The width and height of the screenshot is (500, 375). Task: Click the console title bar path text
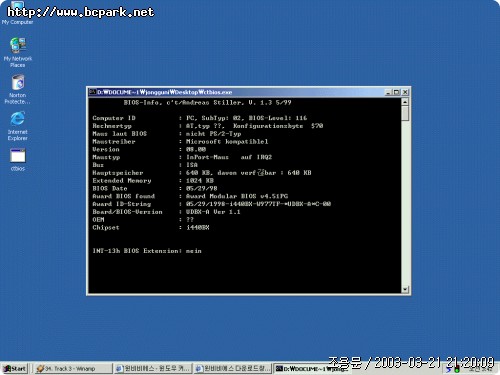click(165, 92)
